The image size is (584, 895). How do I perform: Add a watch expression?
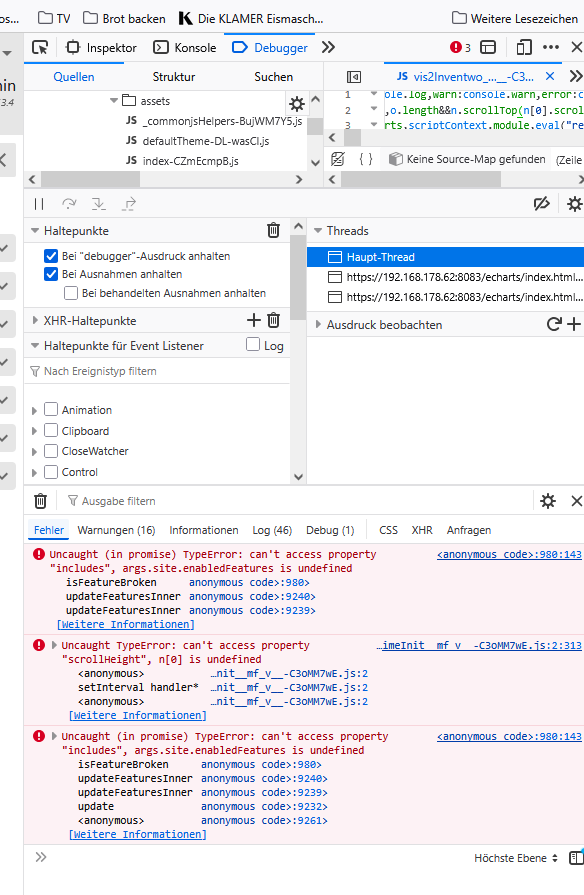pos(574,324)
